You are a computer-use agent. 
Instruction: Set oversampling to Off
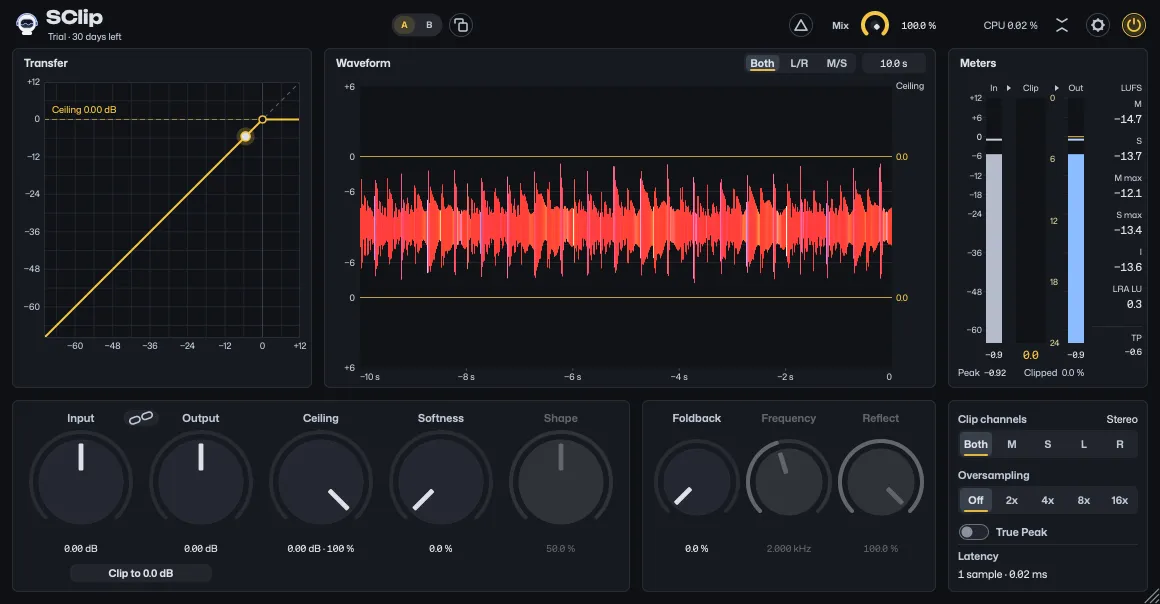(976, 500)
